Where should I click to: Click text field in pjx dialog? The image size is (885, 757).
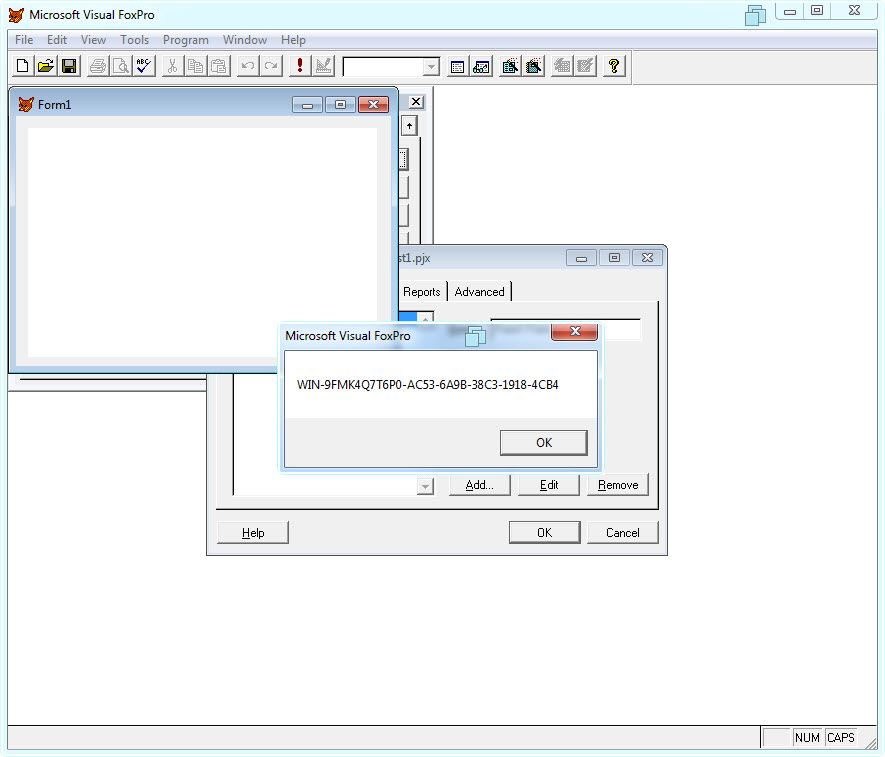[x=566, y=330]
